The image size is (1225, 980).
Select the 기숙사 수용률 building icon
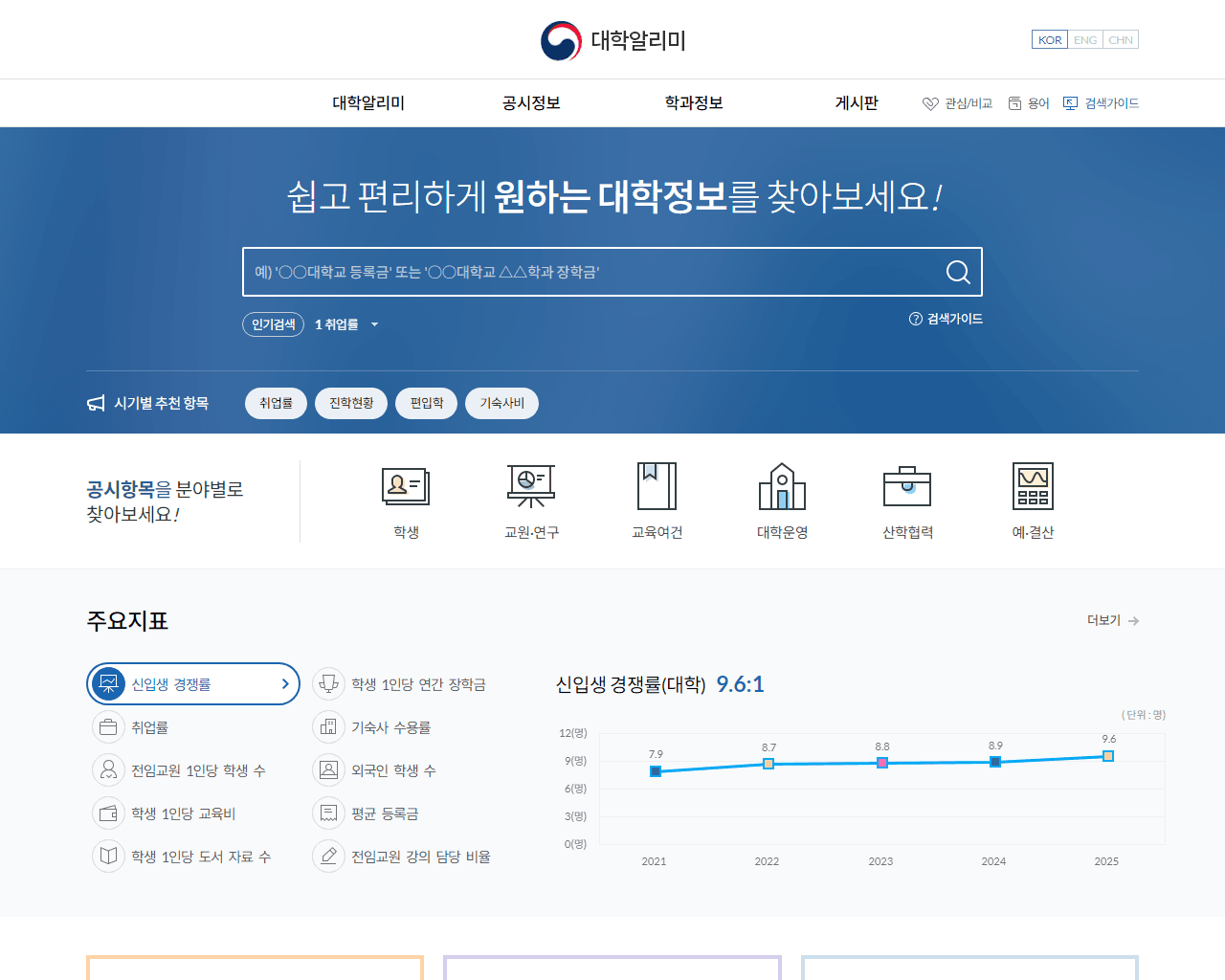pyautogui.click(x=328, y=727)
